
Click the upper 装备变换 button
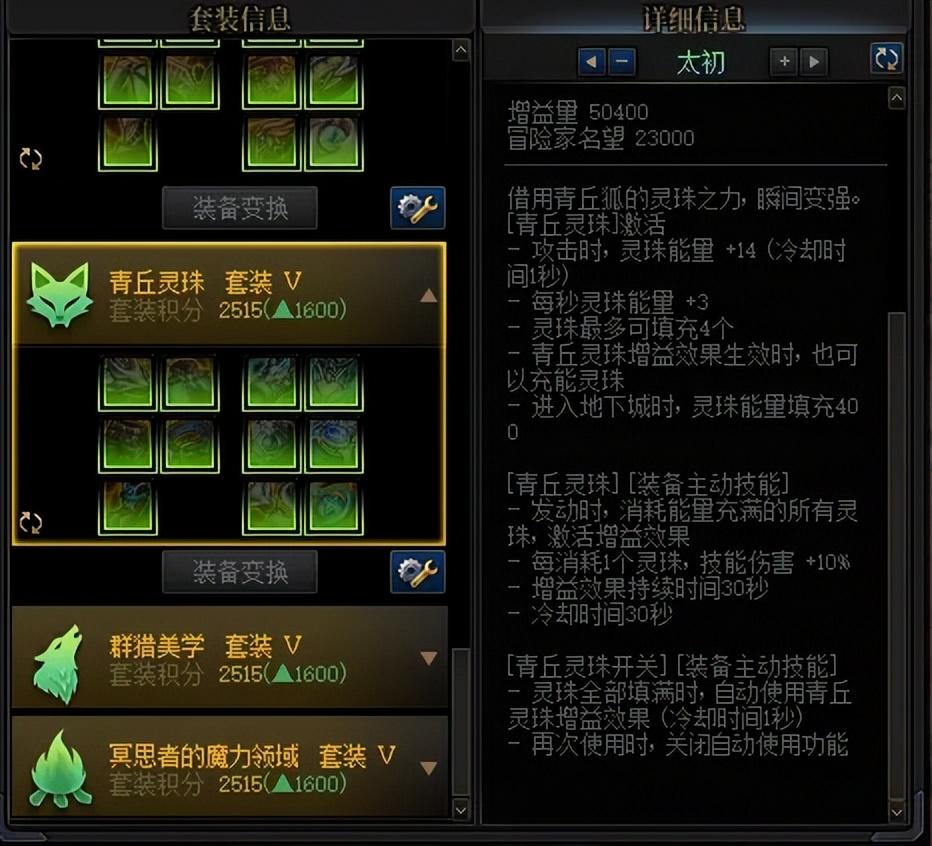(x=240, y=207)
